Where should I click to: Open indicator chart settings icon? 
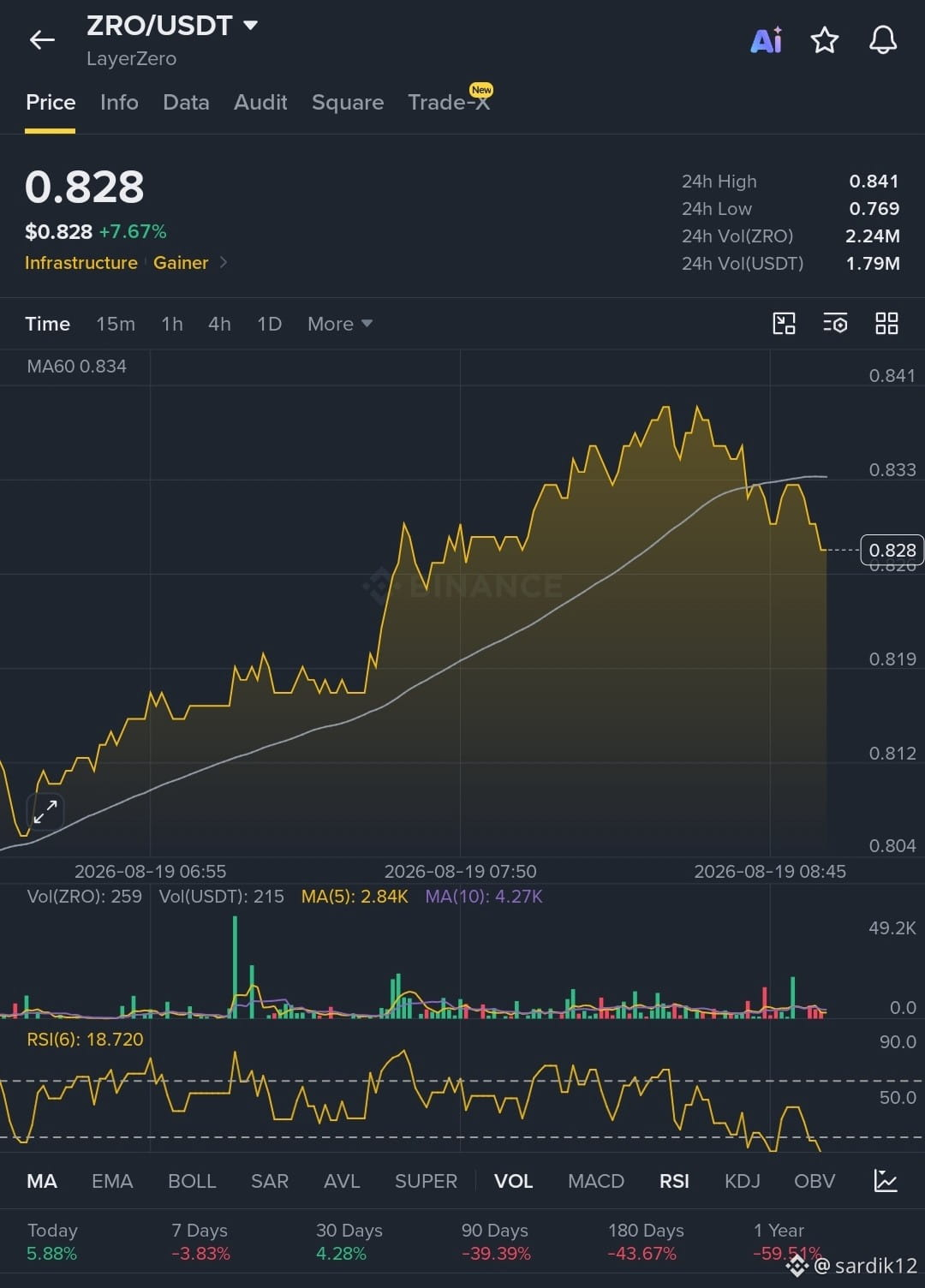click(886, 1180)
